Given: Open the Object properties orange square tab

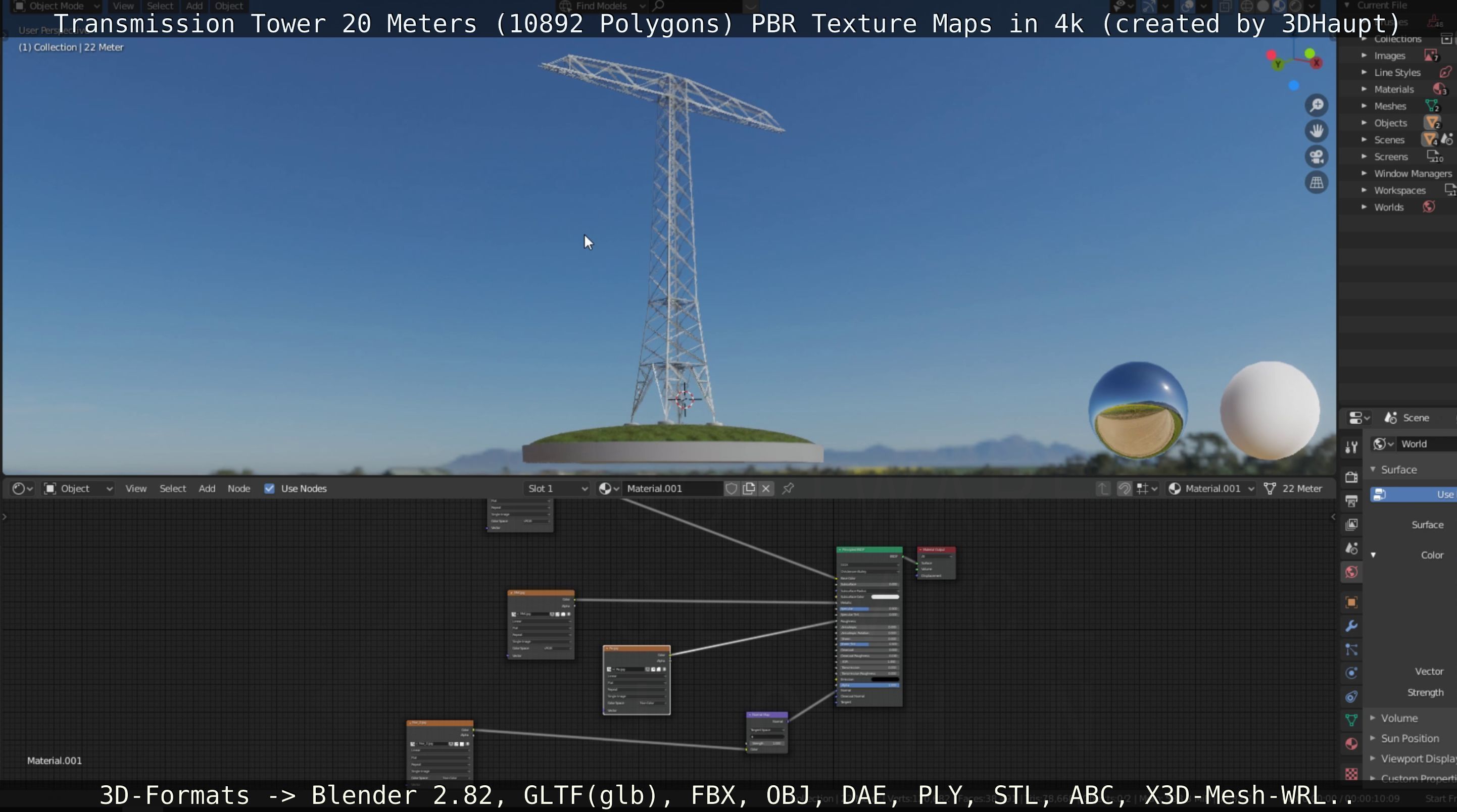Looking at the screenshot, I should (x=1351, y=602).
